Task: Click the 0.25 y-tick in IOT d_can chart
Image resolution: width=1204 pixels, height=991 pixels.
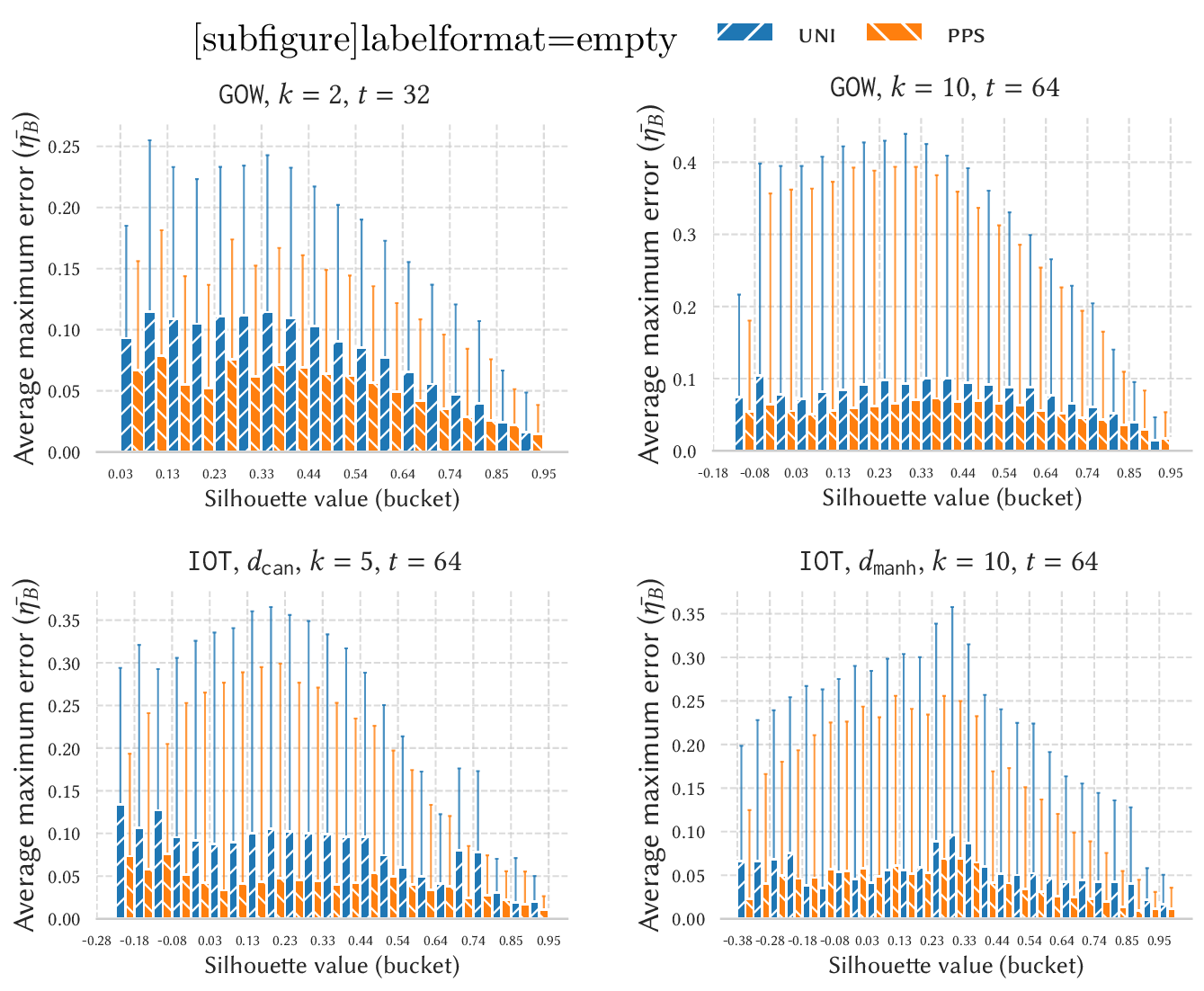Action: click(x=66, y=707)
